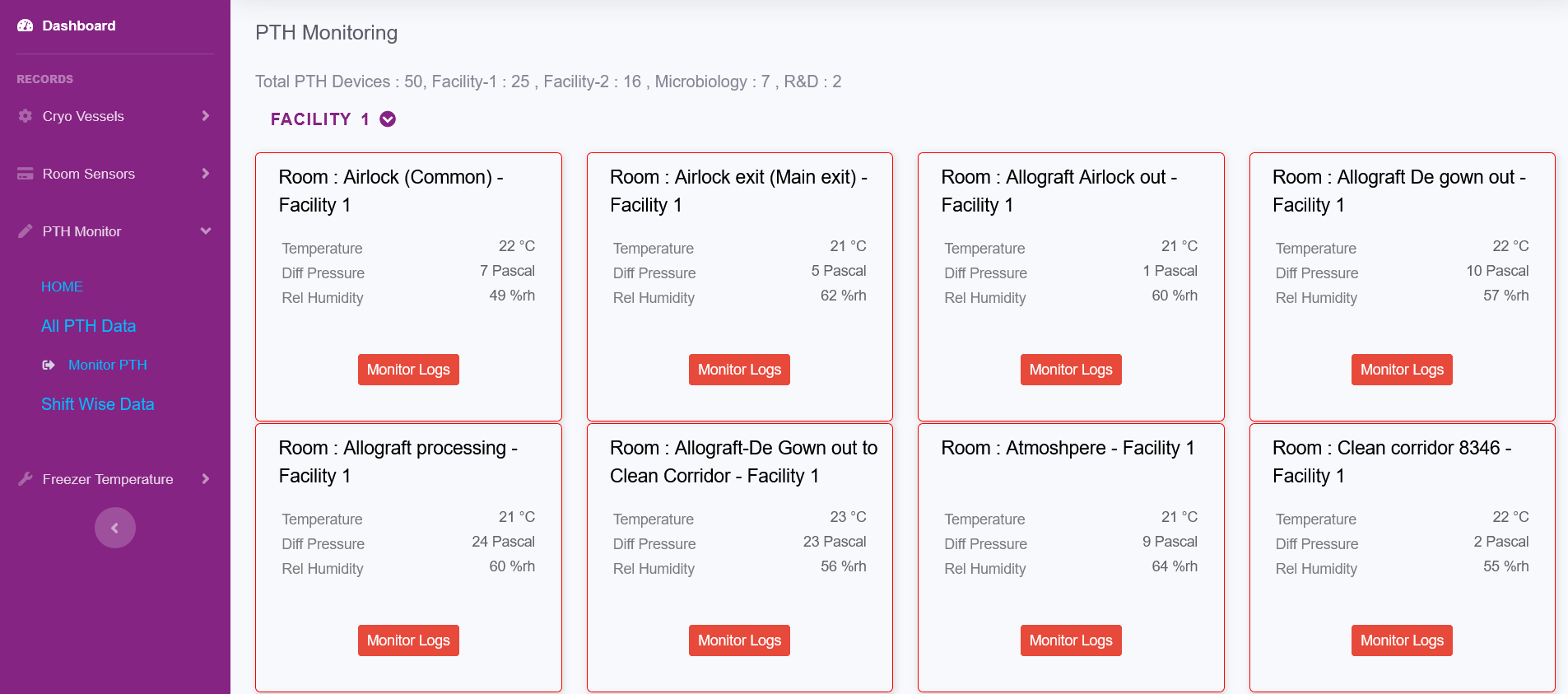This screenshot has width=1568, height=694.
Task: Go to Shift Wise Data
Action: 97,404
